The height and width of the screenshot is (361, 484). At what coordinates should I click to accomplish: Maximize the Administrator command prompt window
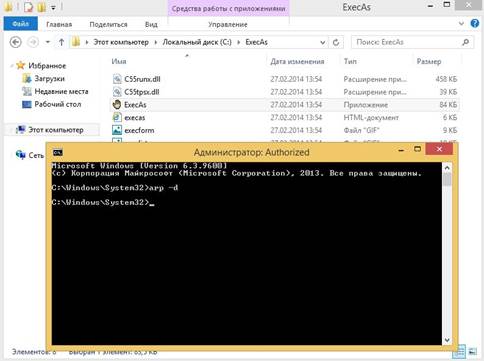click(417, 149)
